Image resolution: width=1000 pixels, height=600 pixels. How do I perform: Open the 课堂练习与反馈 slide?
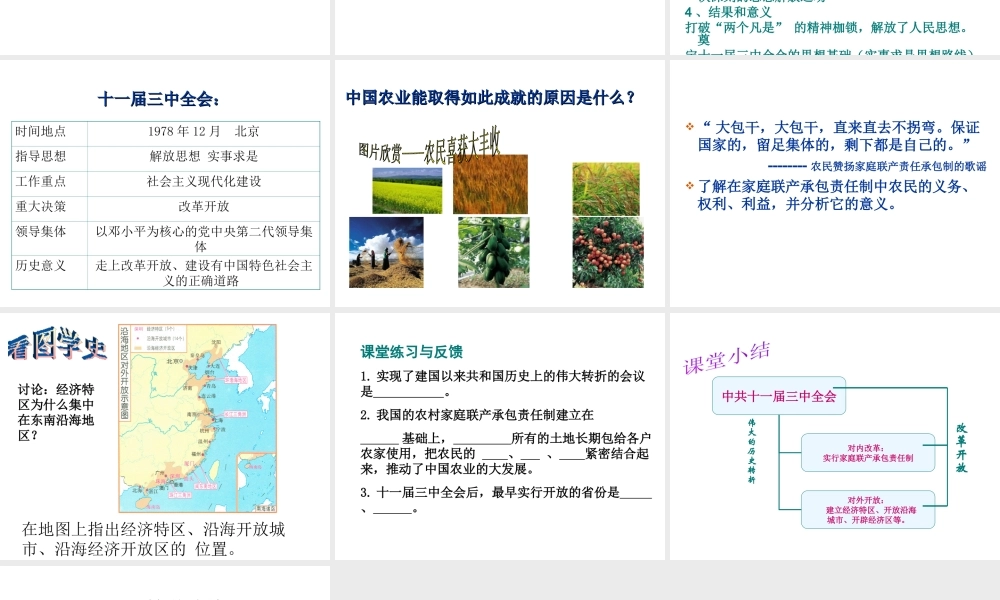(499, 437)
